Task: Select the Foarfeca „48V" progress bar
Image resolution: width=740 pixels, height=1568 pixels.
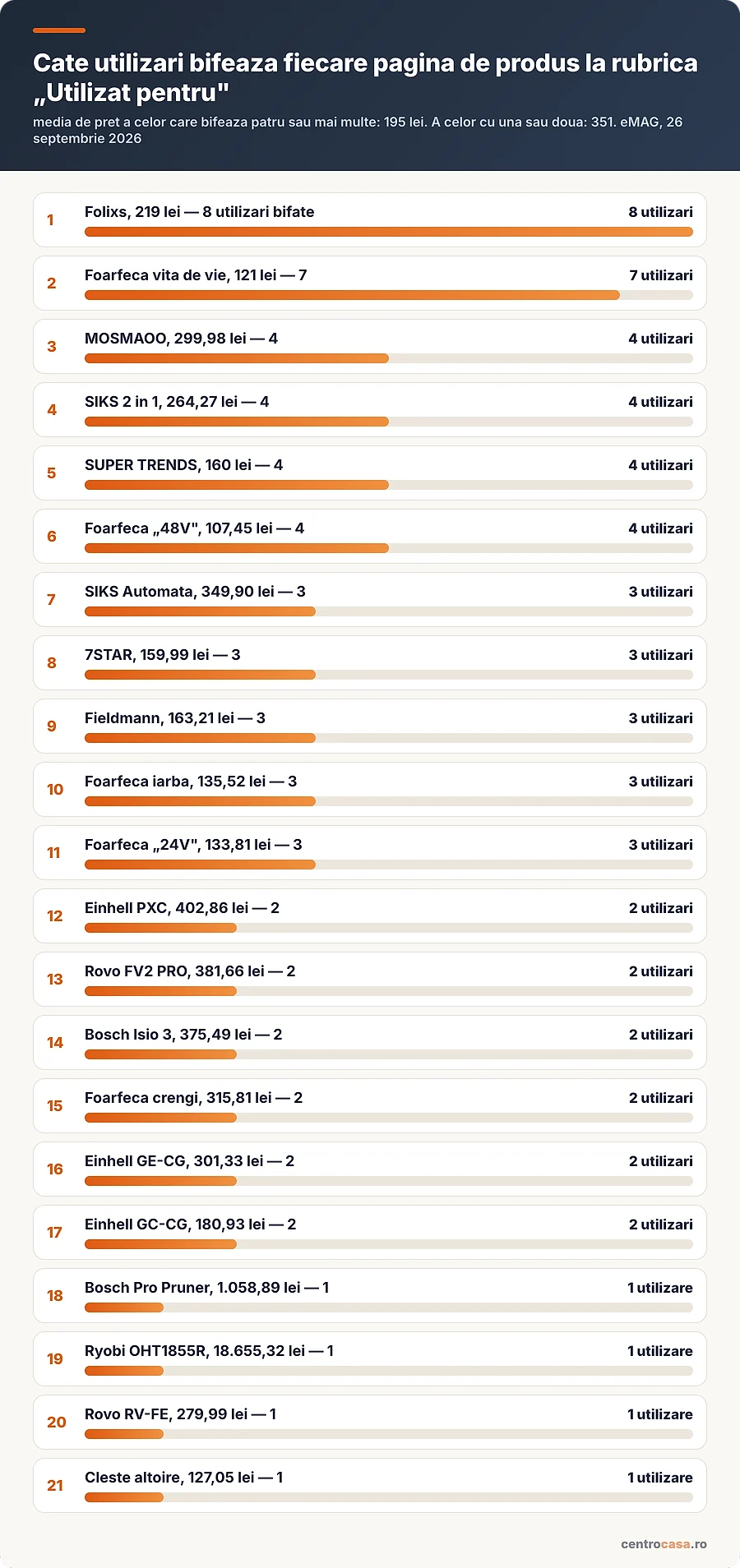Action: click(389, 548)
